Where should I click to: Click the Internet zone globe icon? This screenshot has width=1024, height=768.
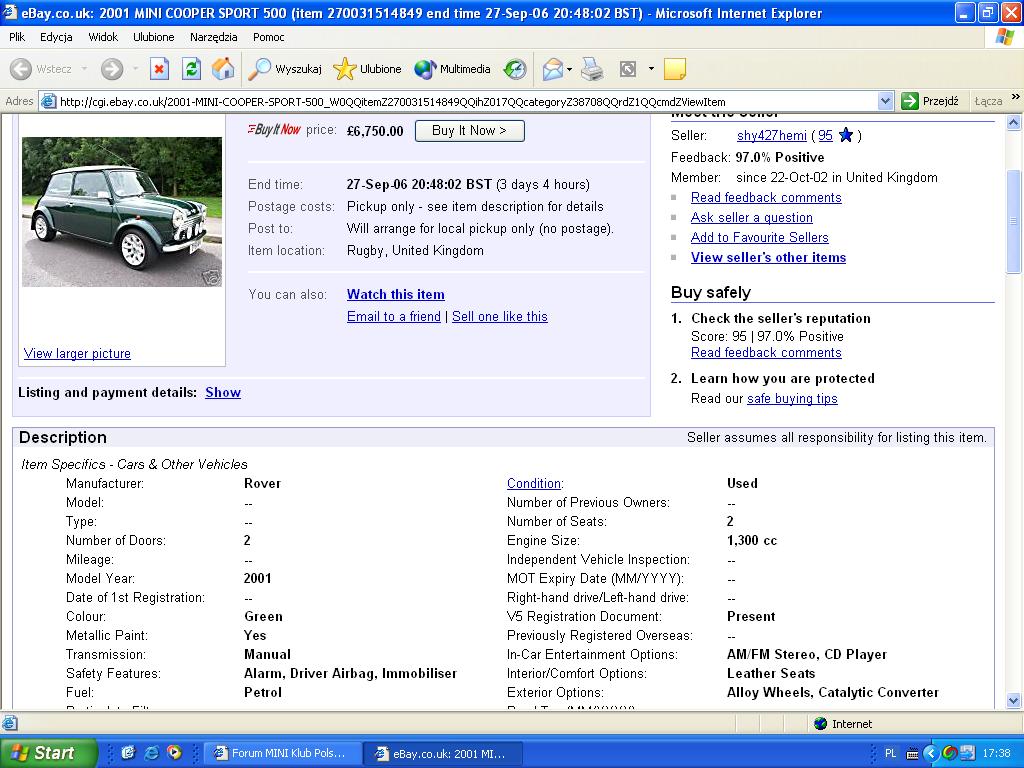[x=821, y=724]
